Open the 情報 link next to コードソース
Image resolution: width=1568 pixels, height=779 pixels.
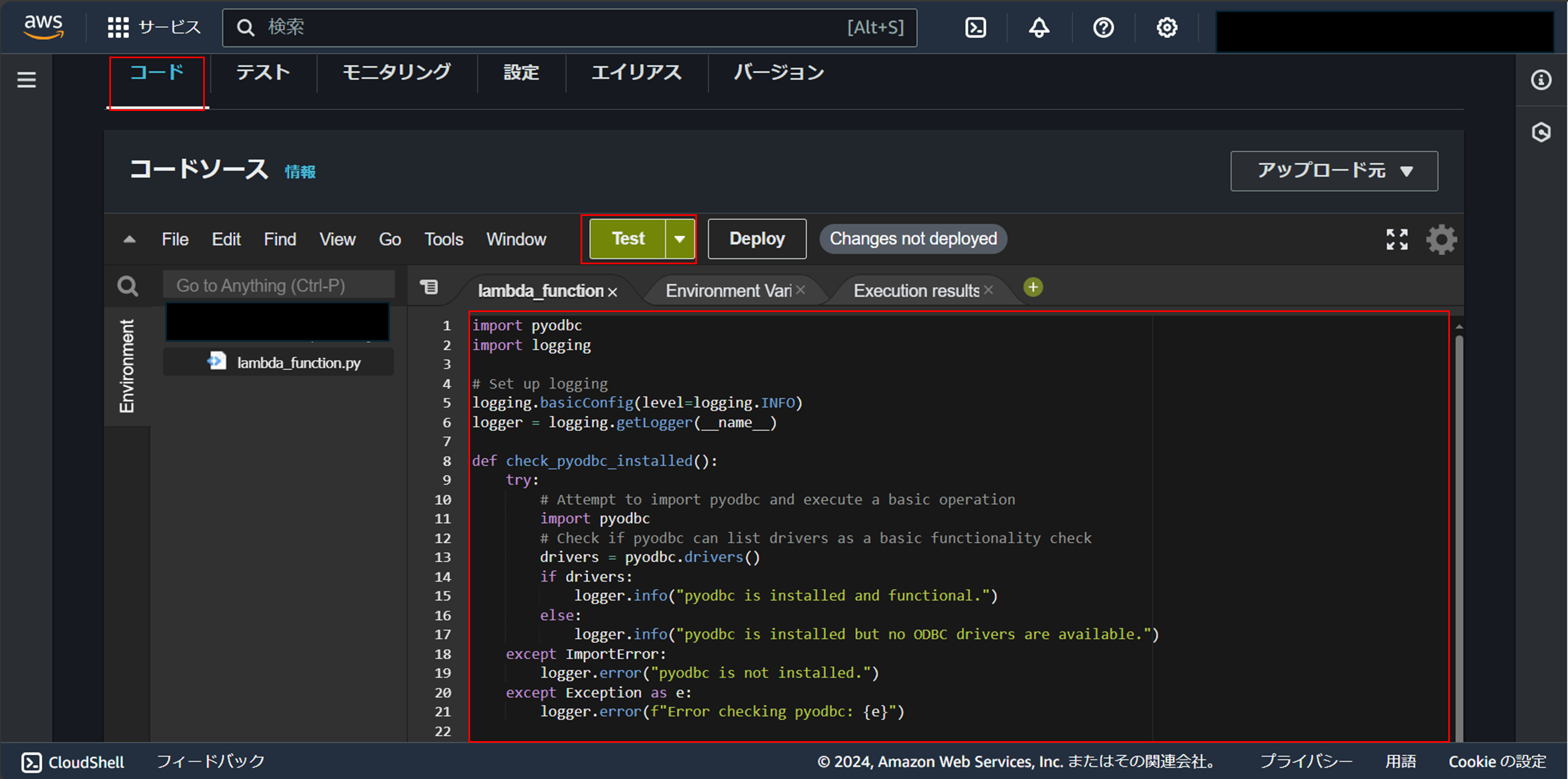tap(299, 172)
